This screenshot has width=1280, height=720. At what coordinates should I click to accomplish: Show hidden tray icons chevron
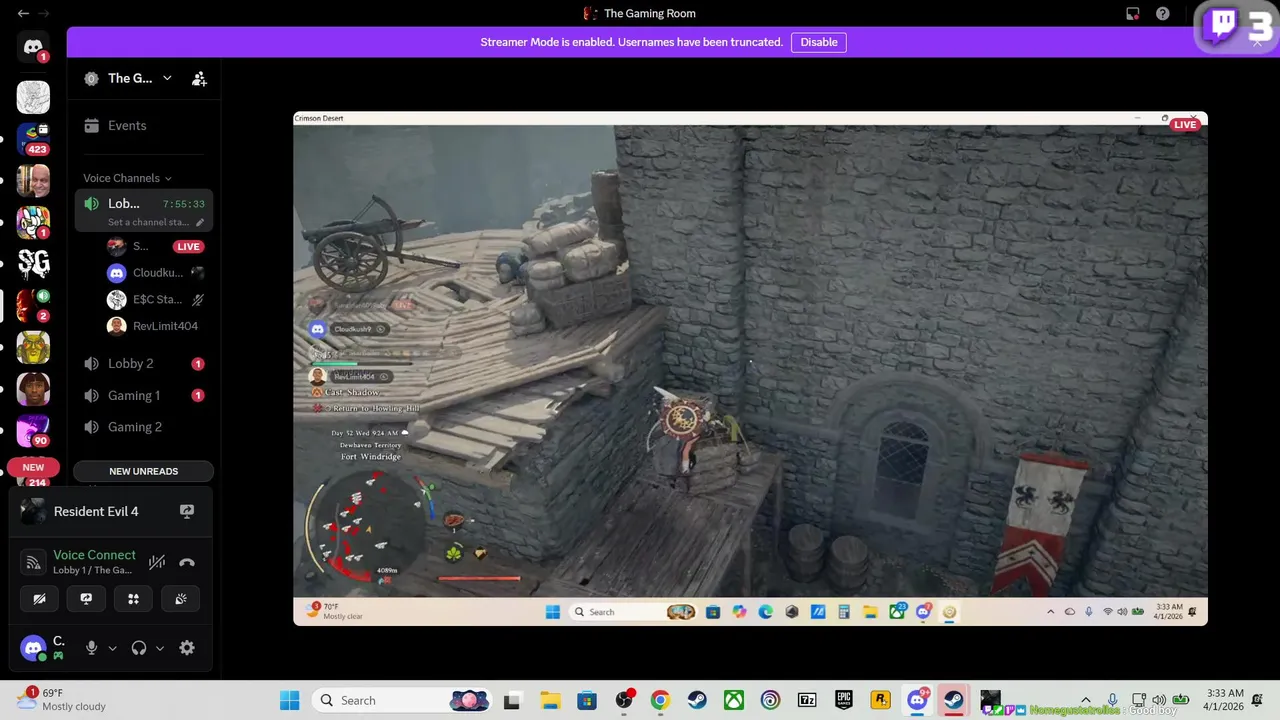[x=1086, y=700]
